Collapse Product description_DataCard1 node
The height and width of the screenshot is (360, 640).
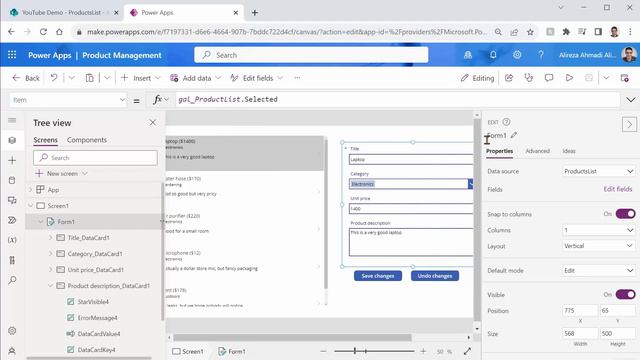pos(51,286)
